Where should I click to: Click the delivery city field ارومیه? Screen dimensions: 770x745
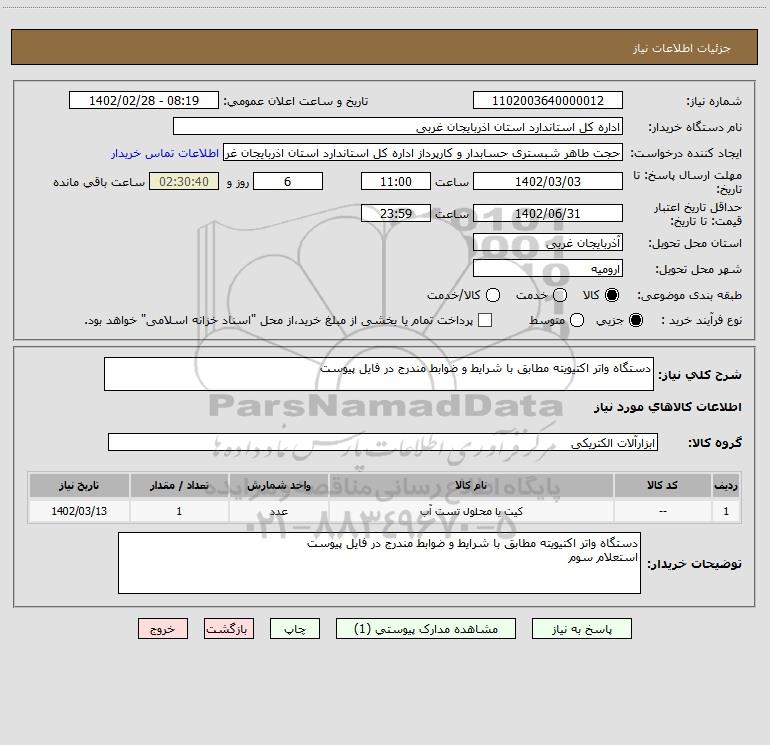pos(548,269)
